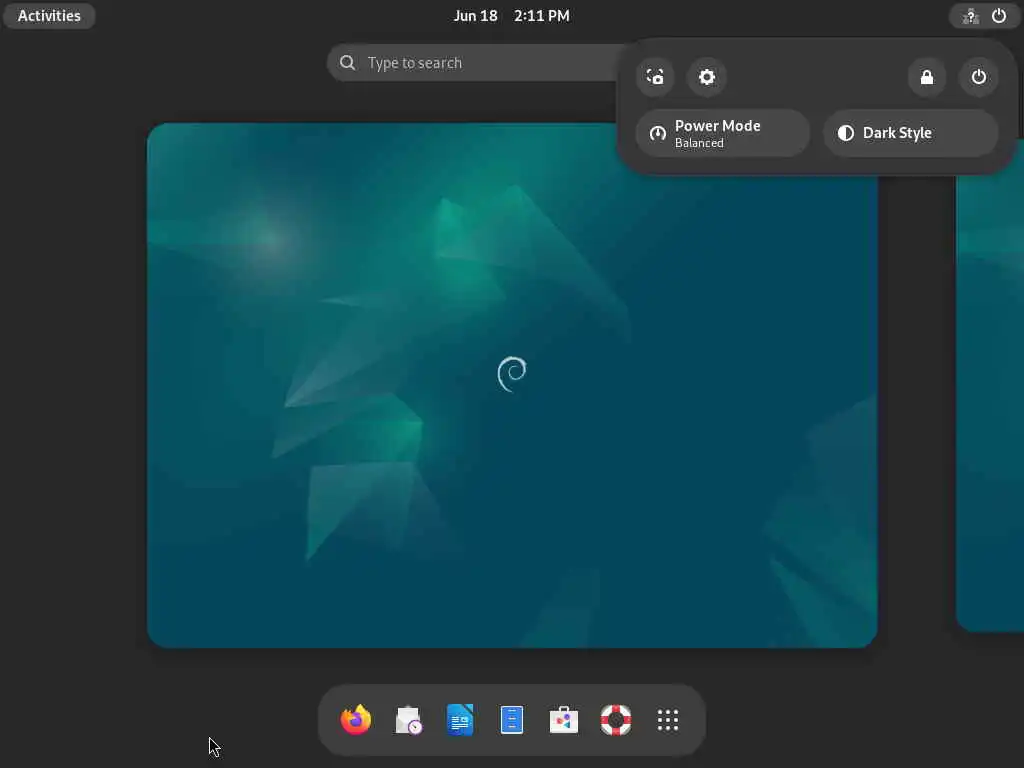This screenshot has width=1024, height=768.
Task: Lock the screen with padlock button
Action: [927, 77]
